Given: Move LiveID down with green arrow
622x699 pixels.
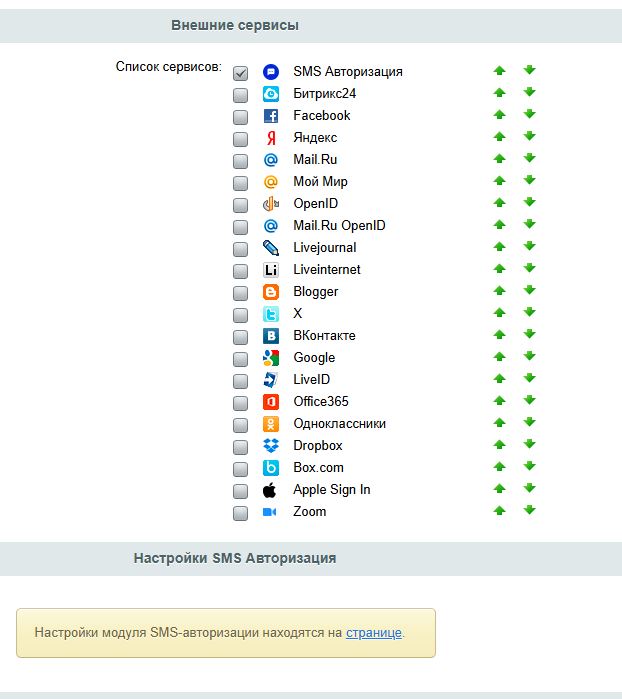Looking at the screenshot, I should [x=530, y=380].
